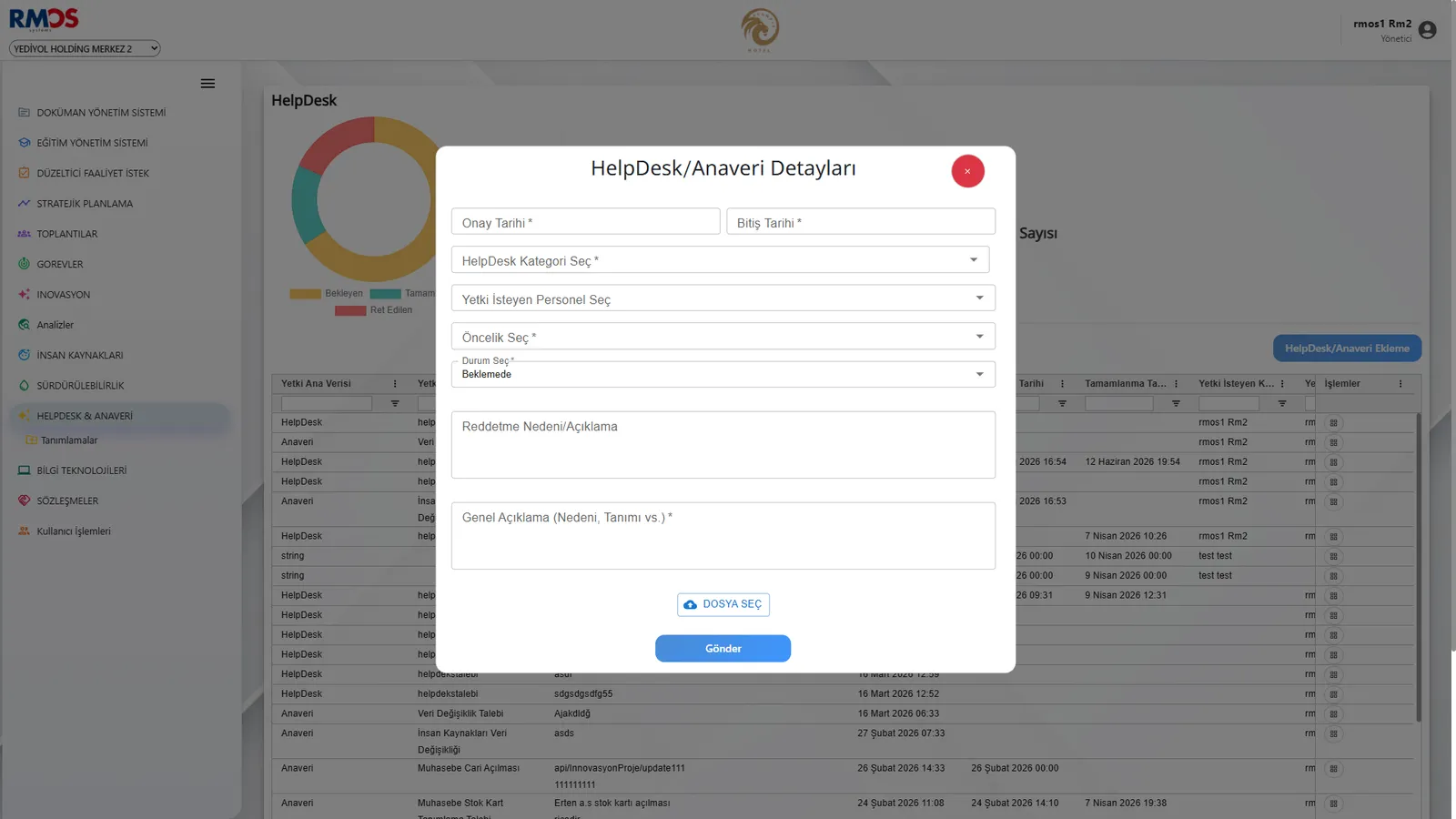Click action icon for first HelpDesk row

pos(1333,423)
